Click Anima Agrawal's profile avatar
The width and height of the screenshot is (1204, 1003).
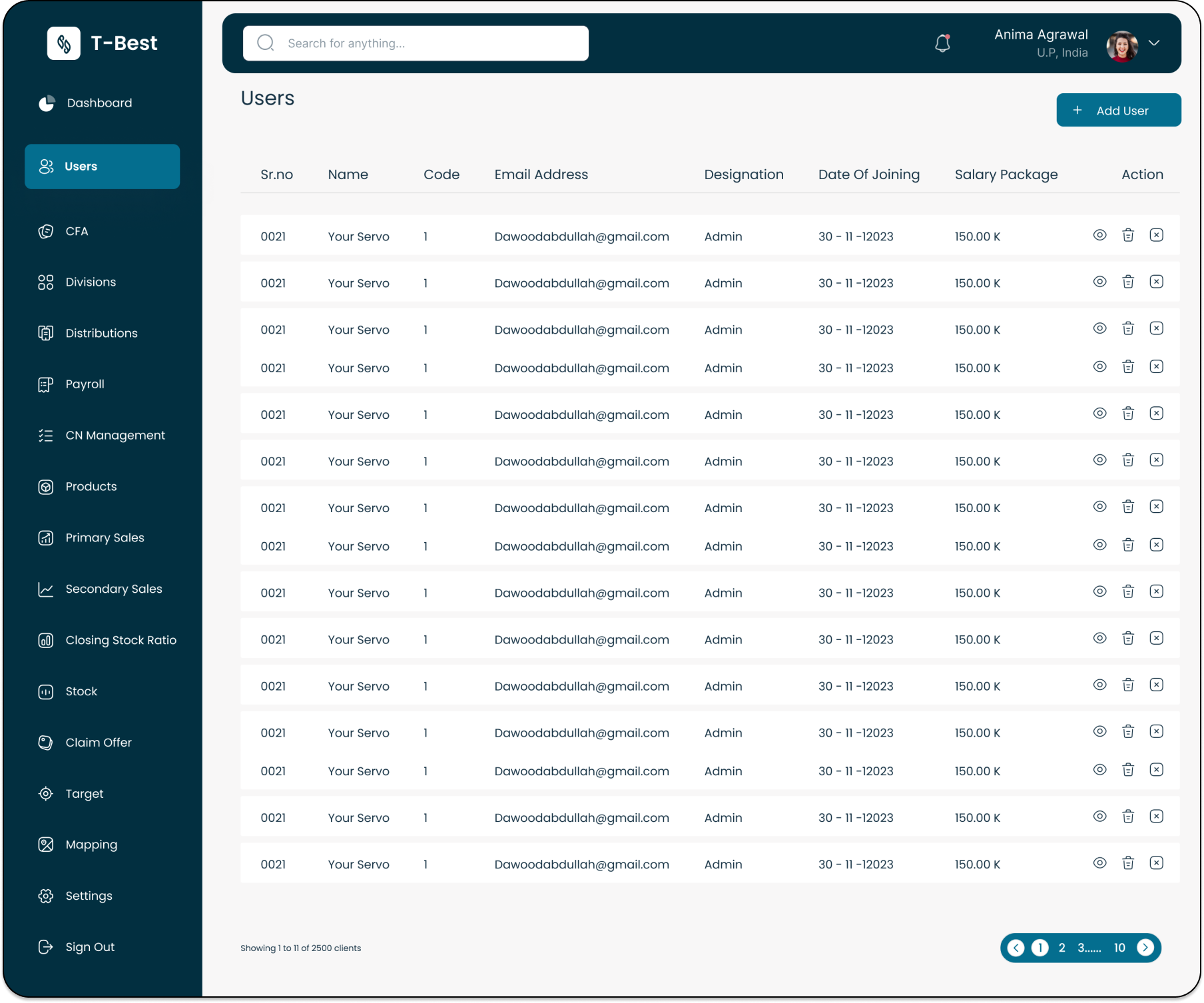click(1122, 45)
